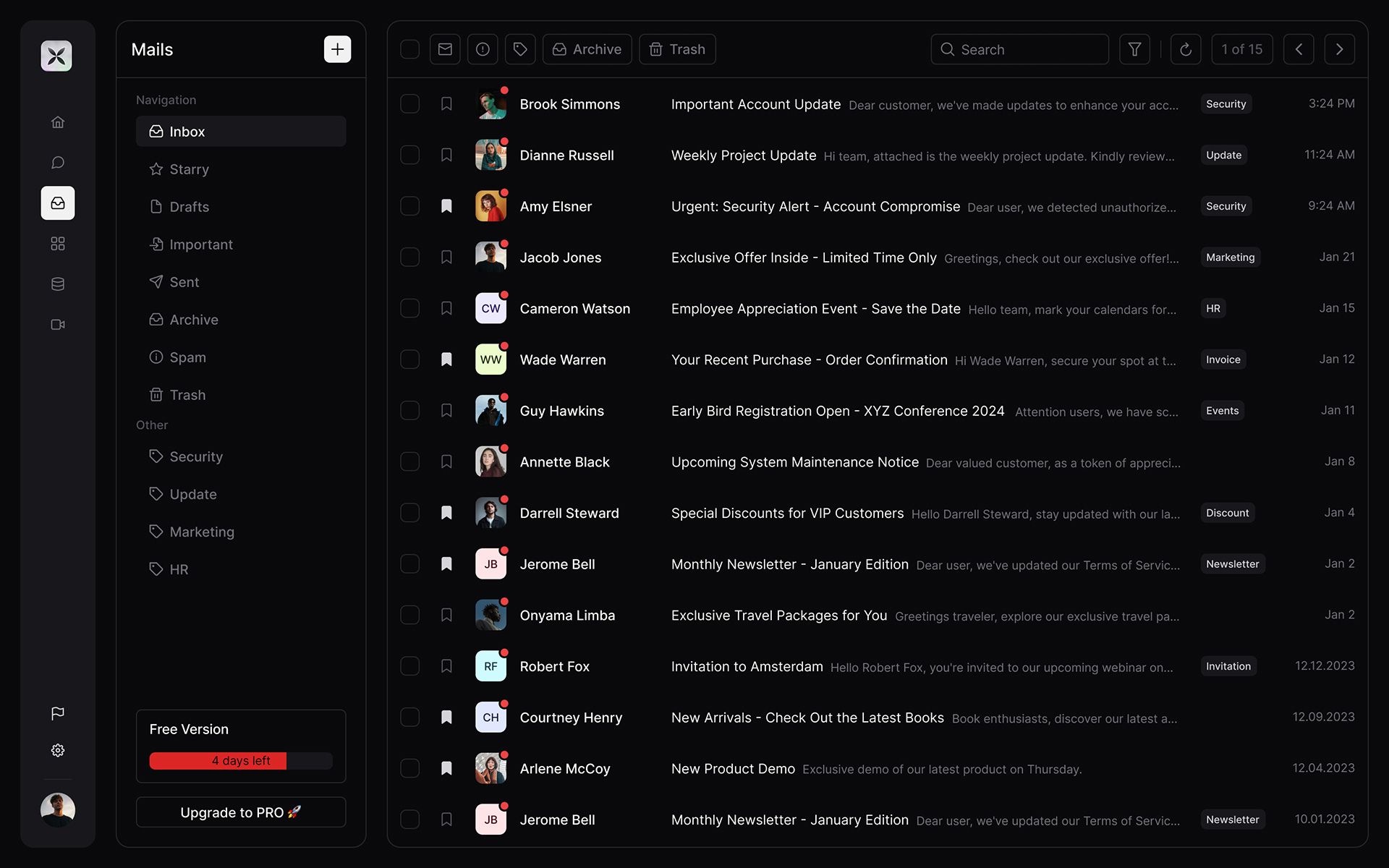The height and width of the screenshot is (868, 1389).
Task: Click the refresh mail list icon
Action: tap(1185, 49)
